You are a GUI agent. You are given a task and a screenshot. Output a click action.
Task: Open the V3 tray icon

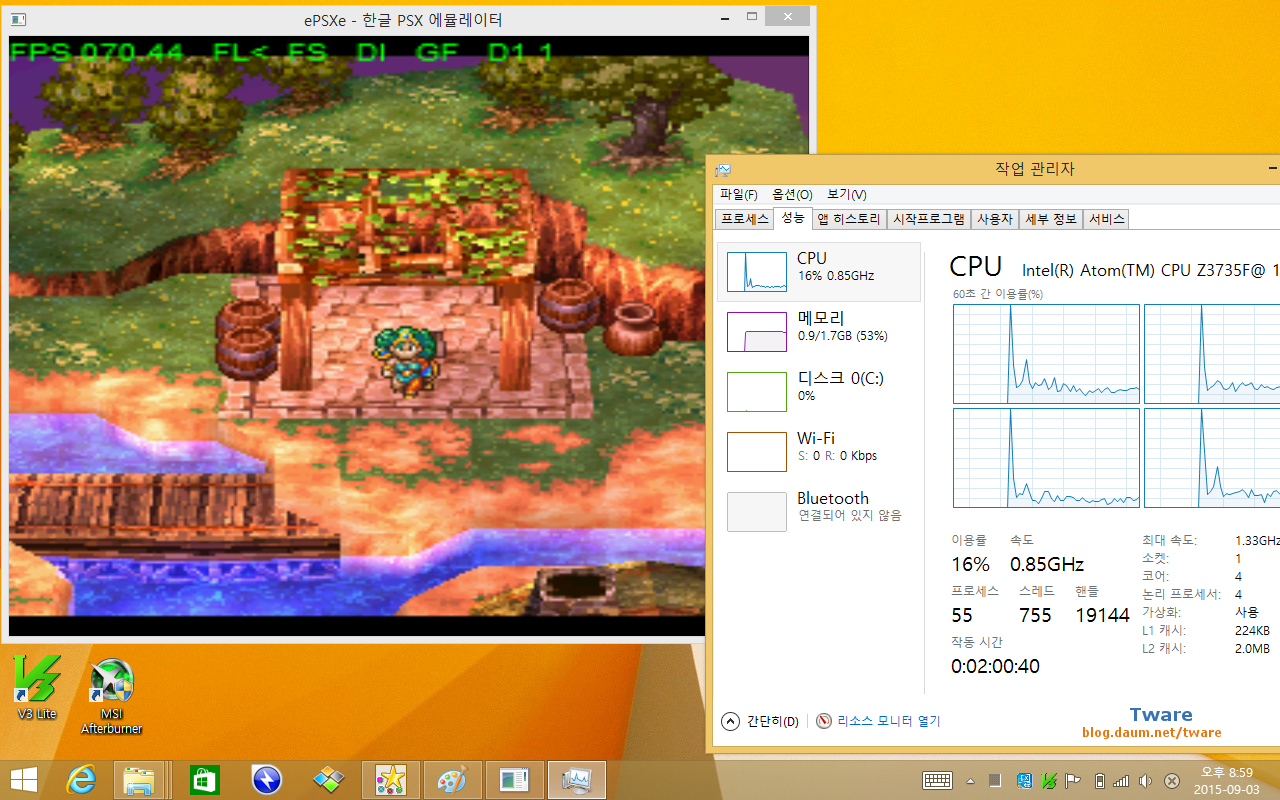tap(1049, 780)
